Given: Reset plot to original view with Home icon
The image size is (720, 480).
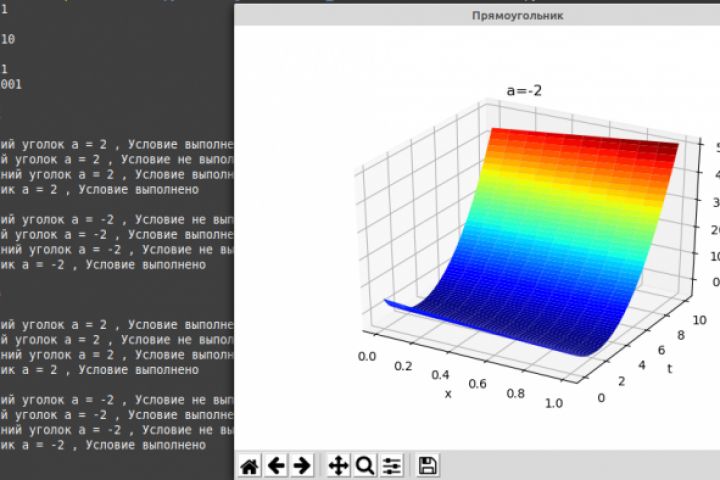Looking at the screenshot, I should point(249,466).
